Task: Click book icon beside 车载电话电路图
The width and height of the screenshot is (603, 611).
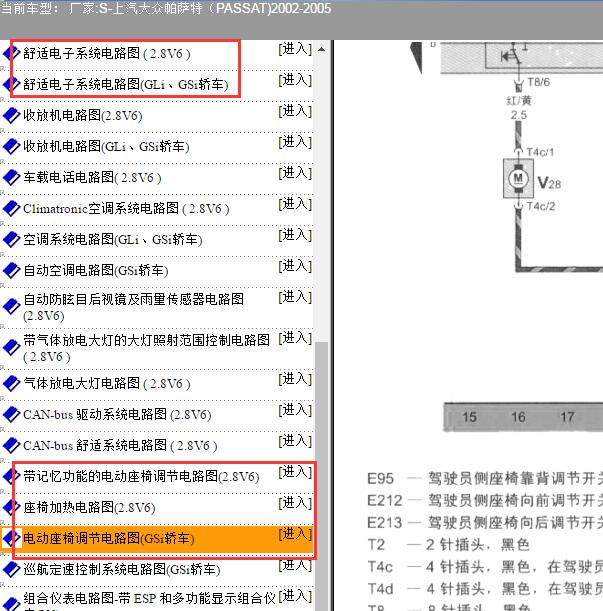Action: coord(11,177)
